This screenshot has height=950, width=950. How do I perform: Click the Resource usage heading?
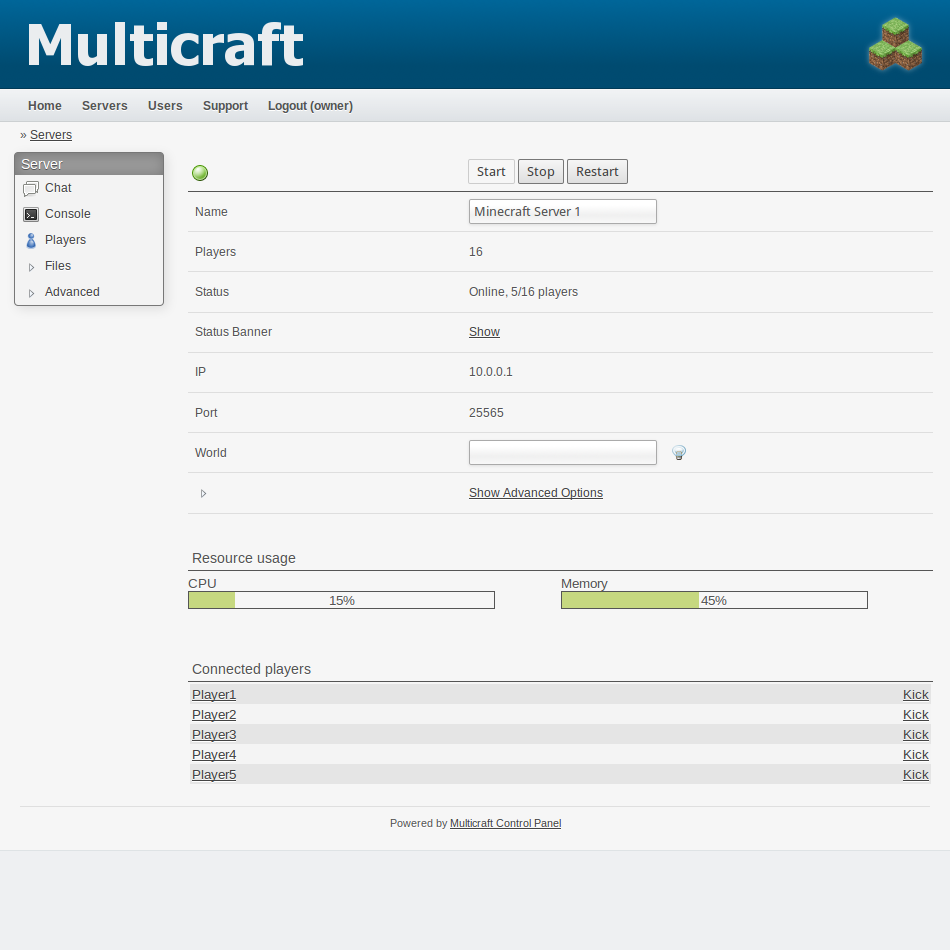point(244,558)
